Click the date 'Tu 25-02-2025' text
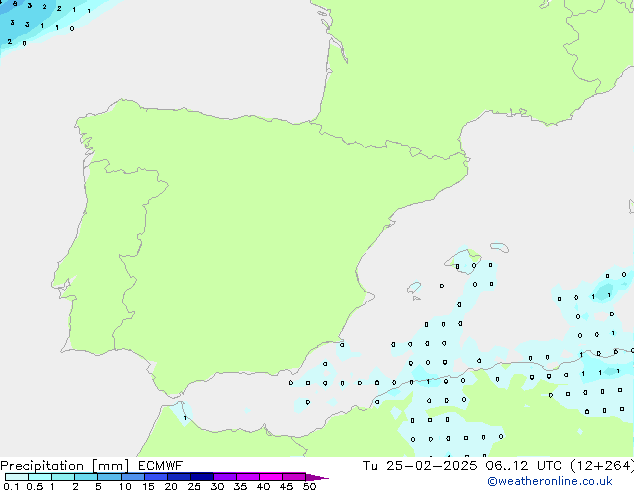This screenshot has width=634, height=490. [420, 466]
